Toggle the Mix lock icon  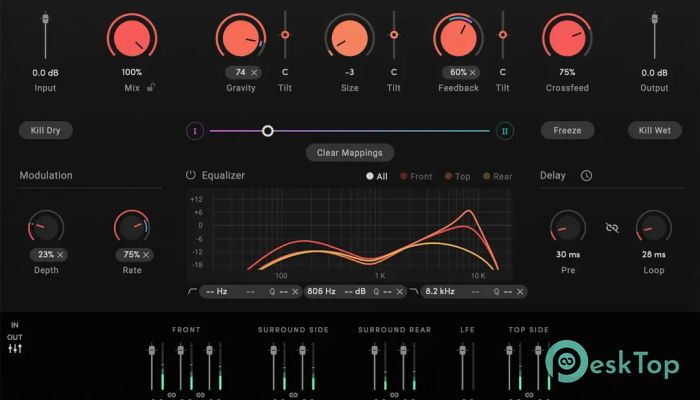151,87
